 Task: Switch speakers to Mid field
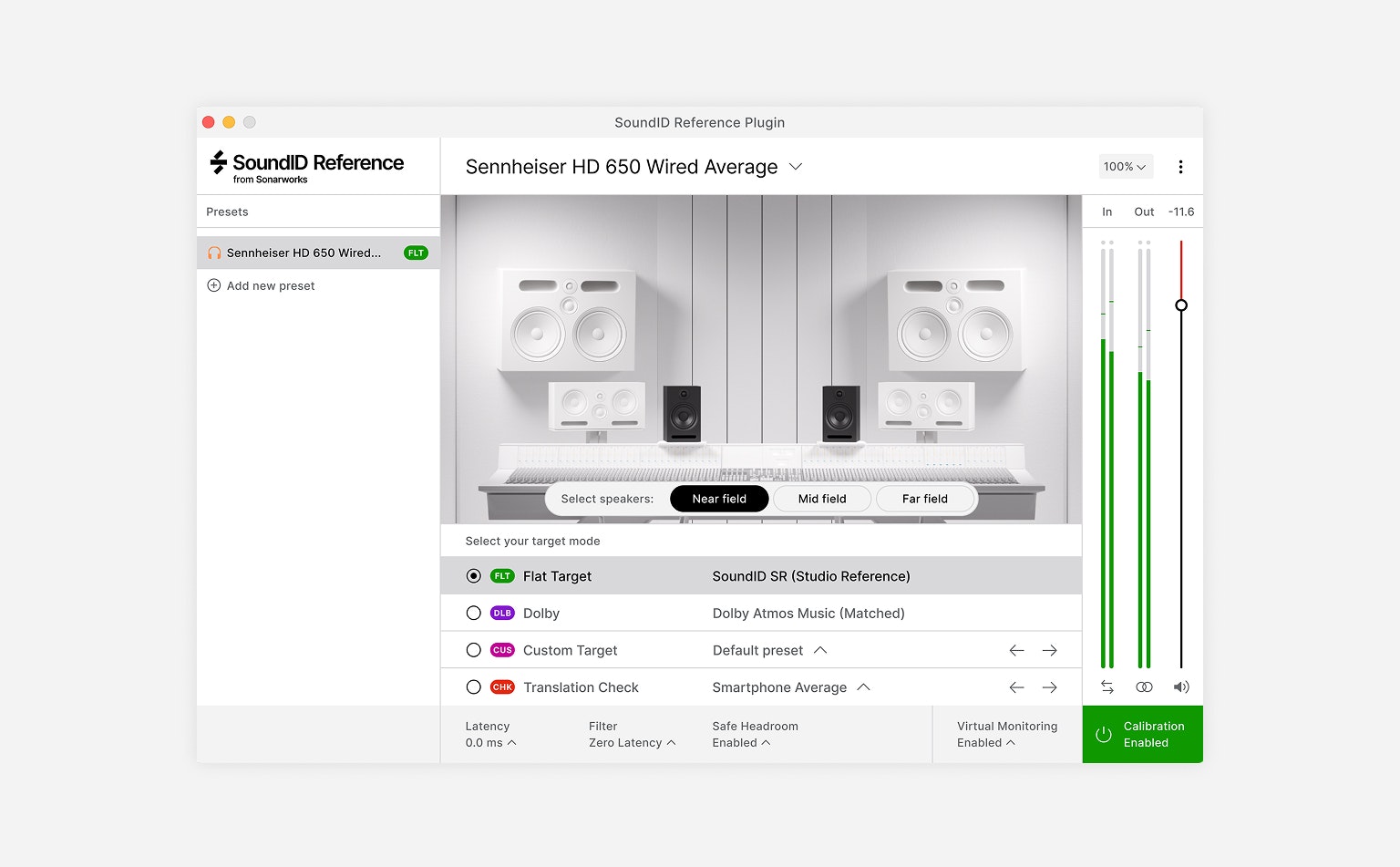[822, 499]
